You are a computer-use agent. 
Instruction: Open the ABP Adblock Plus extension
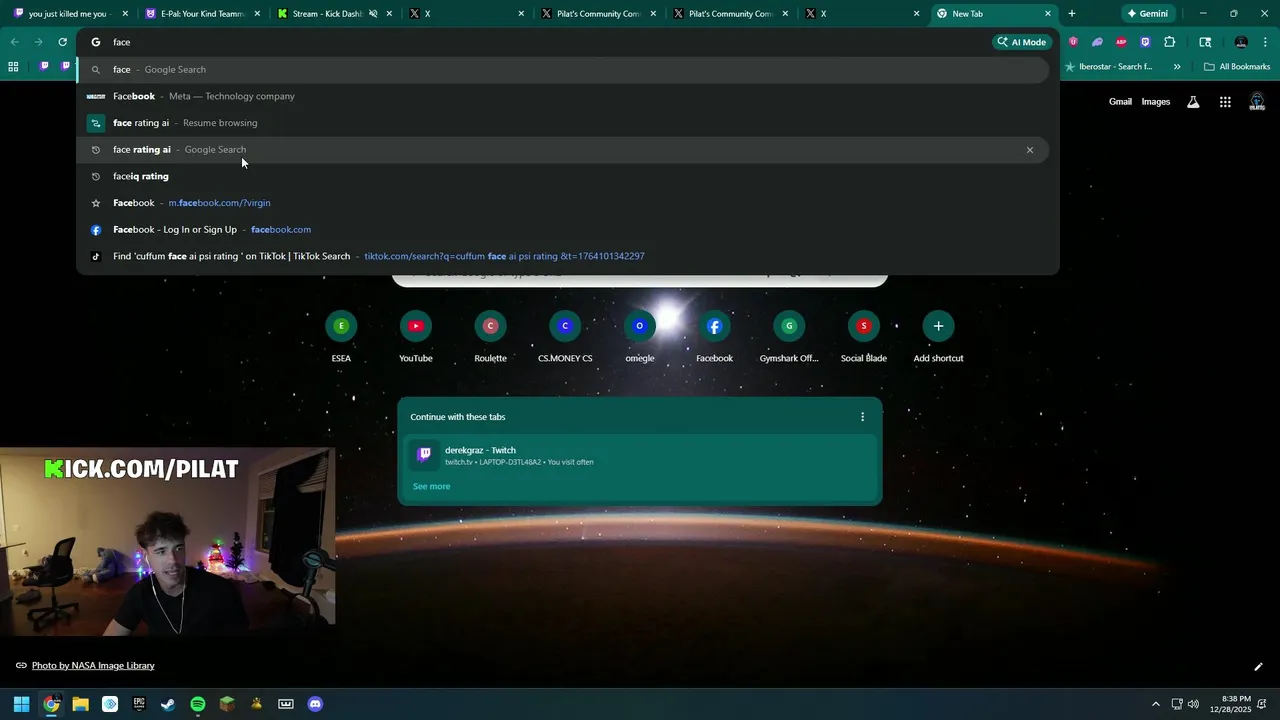pyautogui.click(x=1121, y=42)
